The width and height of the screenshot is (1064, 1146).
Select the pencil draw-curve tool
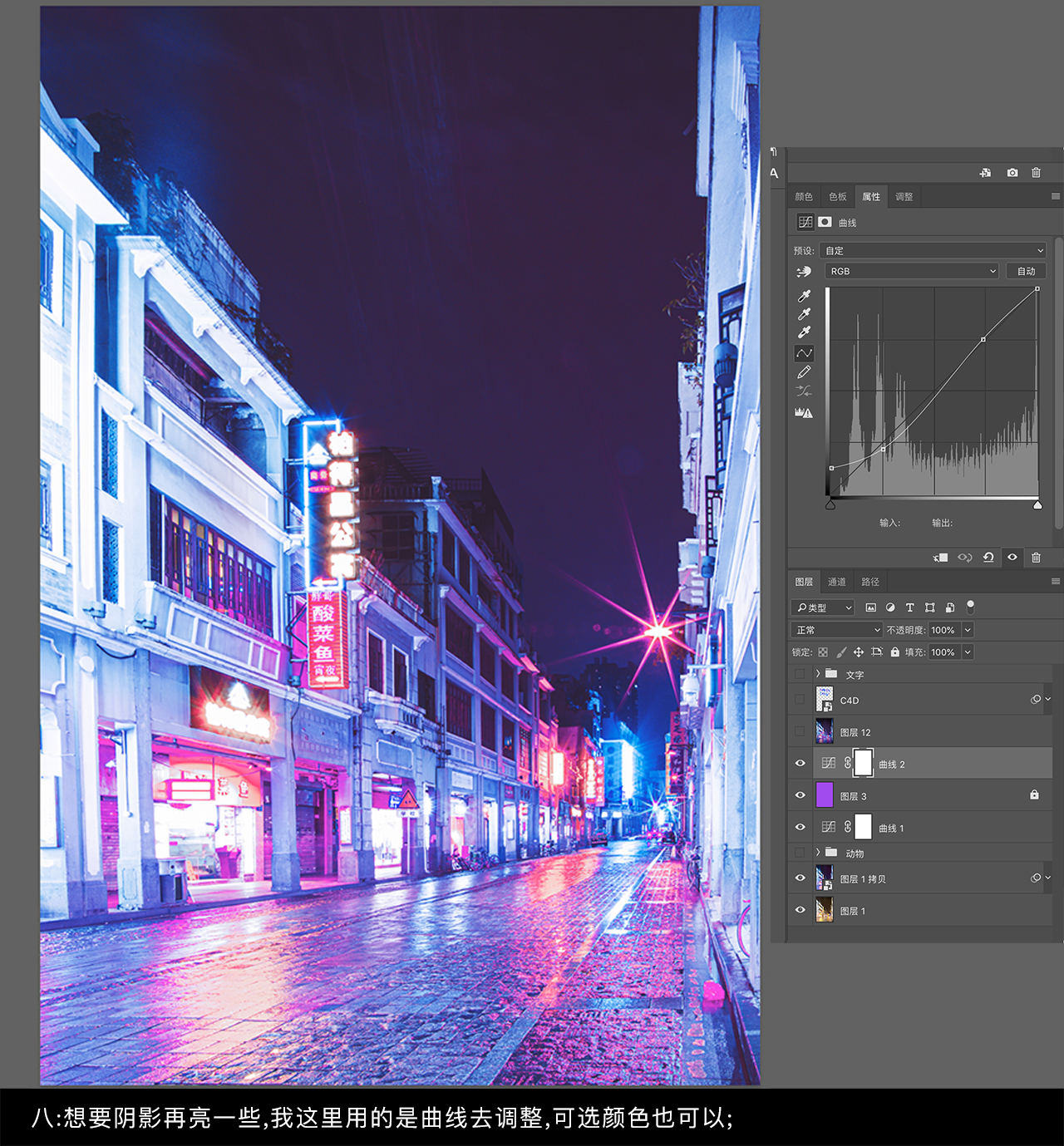804,372
